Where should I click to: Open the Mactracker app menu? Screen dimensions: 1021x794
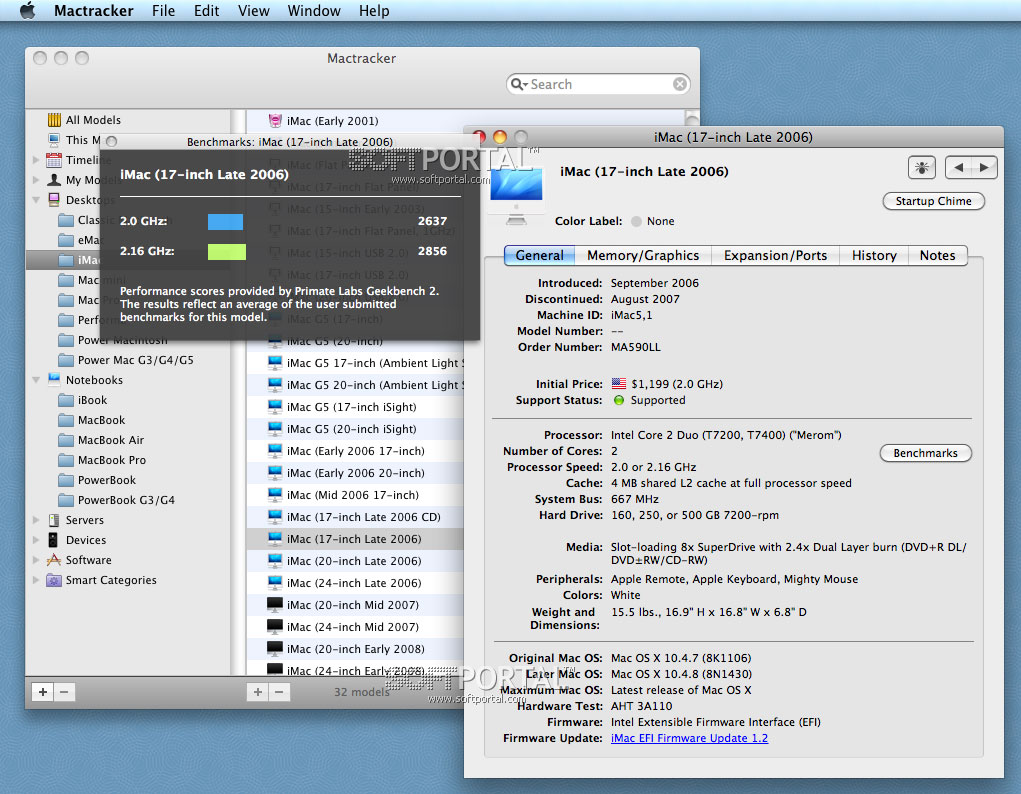93,11
